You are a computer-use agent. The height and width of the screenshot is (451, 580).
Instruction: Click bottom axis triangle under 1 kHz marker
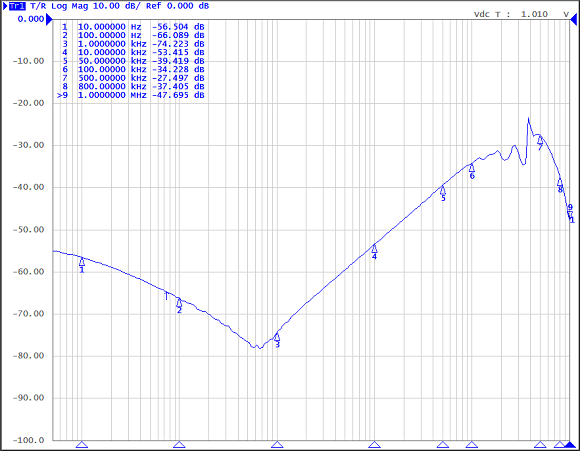[x=277, y=444]
